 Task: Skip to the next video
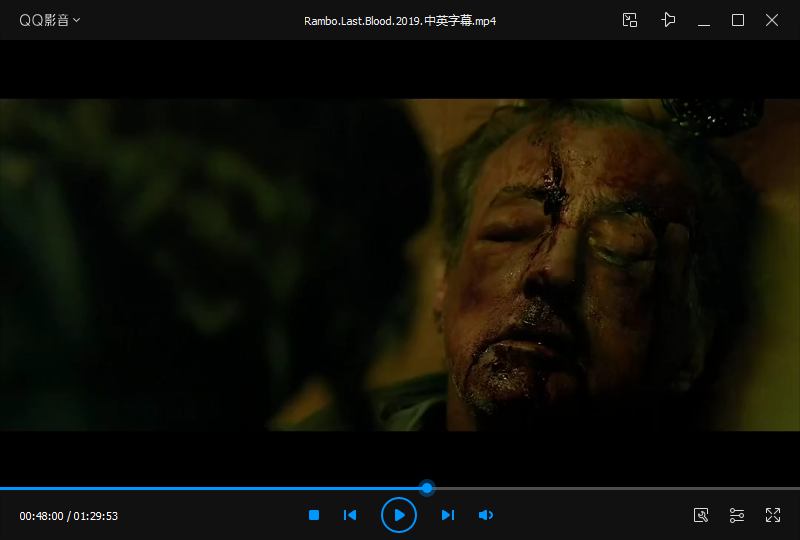(x=447, y=515)
